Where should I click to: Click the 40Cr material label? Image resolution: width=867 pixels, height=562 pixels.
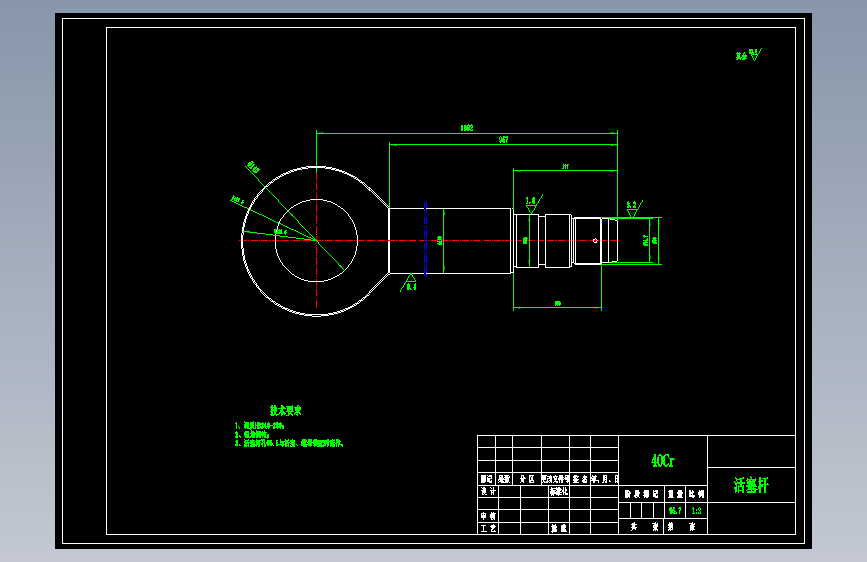click(x=662, y=460)
